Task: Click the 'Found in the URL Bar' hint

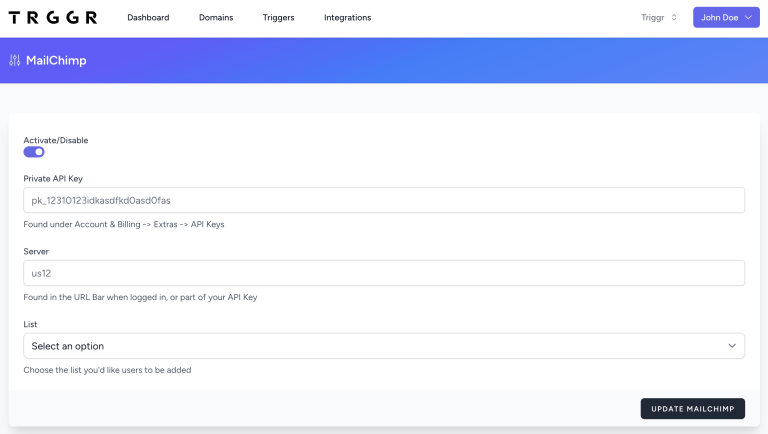Action: tap(140, 297)
